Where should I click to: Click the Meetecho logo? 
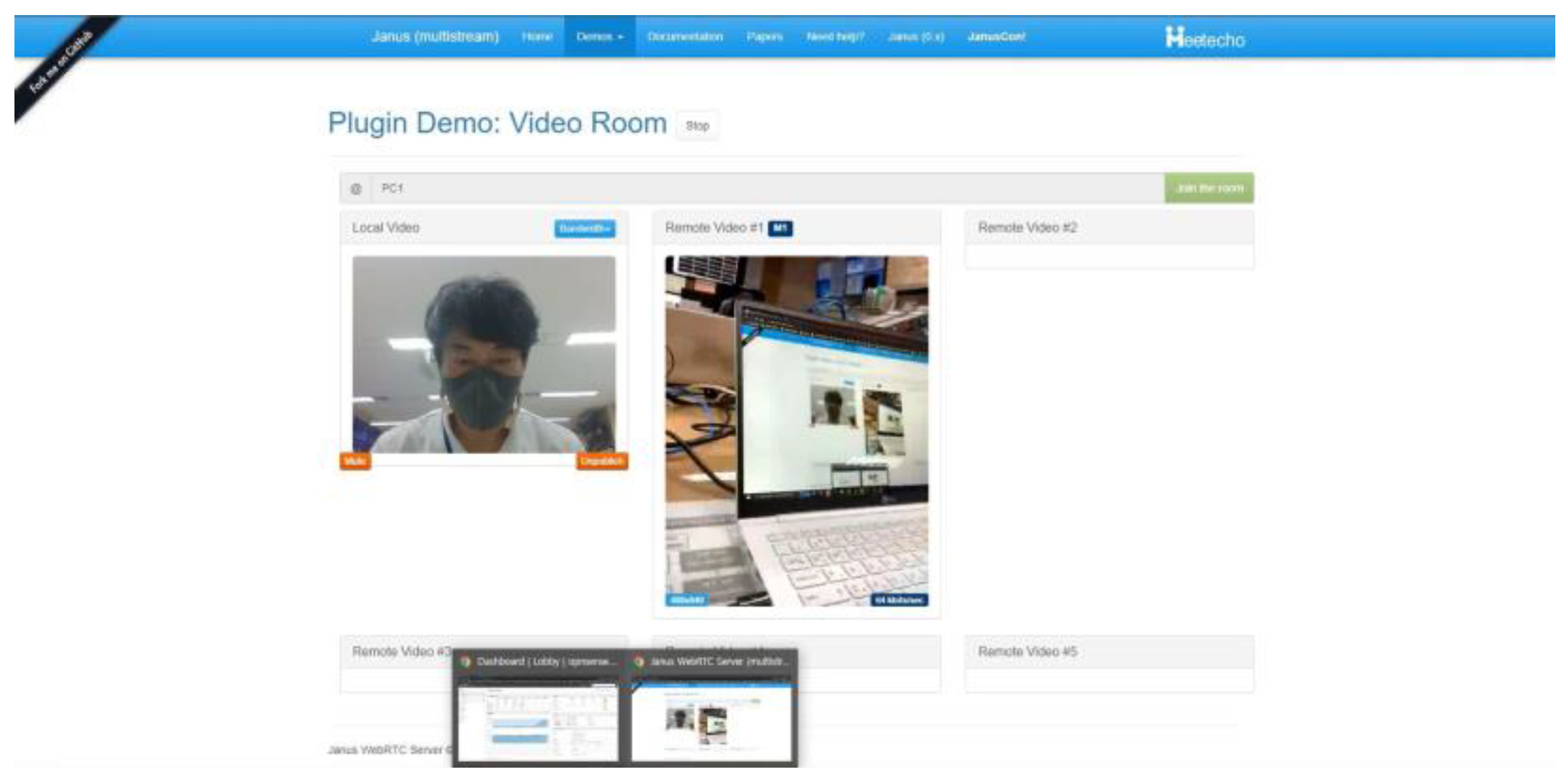pos(1204,38)
